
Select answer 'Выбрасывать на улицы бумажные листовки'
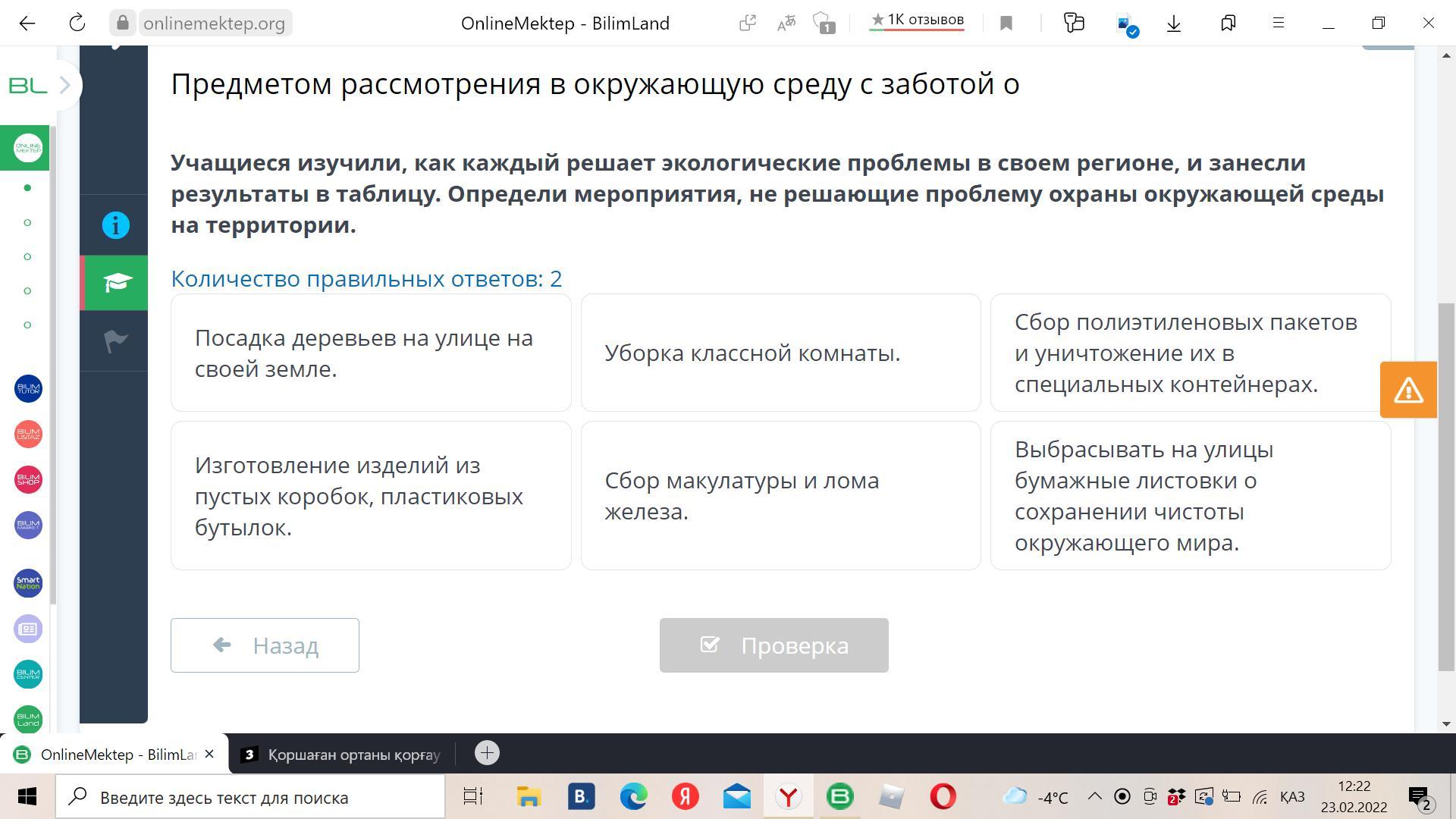[1190, 495]
